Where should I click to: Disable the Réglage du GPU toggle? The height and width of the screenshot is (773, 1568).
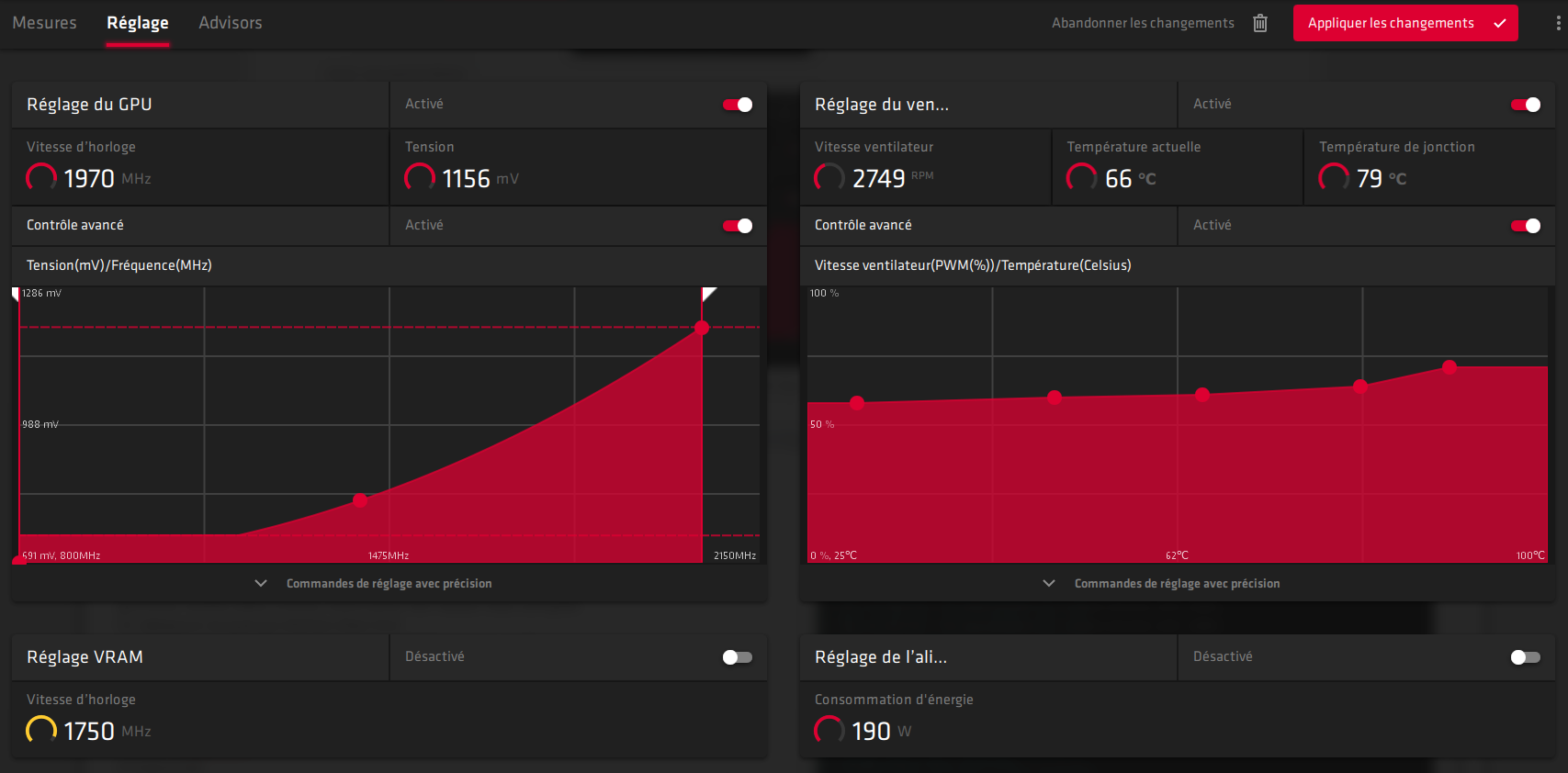tap(738, 105)
